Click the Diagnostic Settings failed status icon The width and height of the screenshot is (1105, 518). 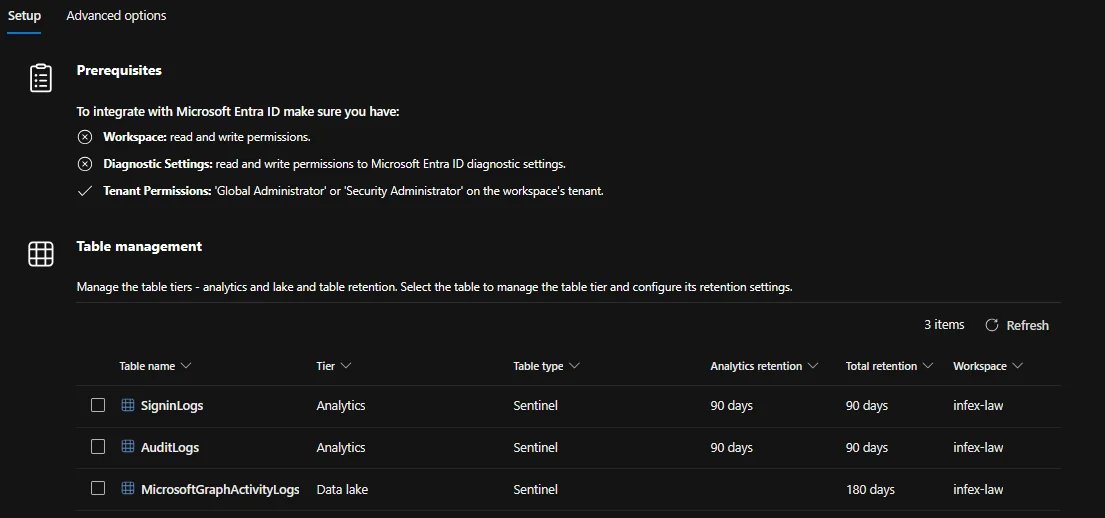(85, 164)
